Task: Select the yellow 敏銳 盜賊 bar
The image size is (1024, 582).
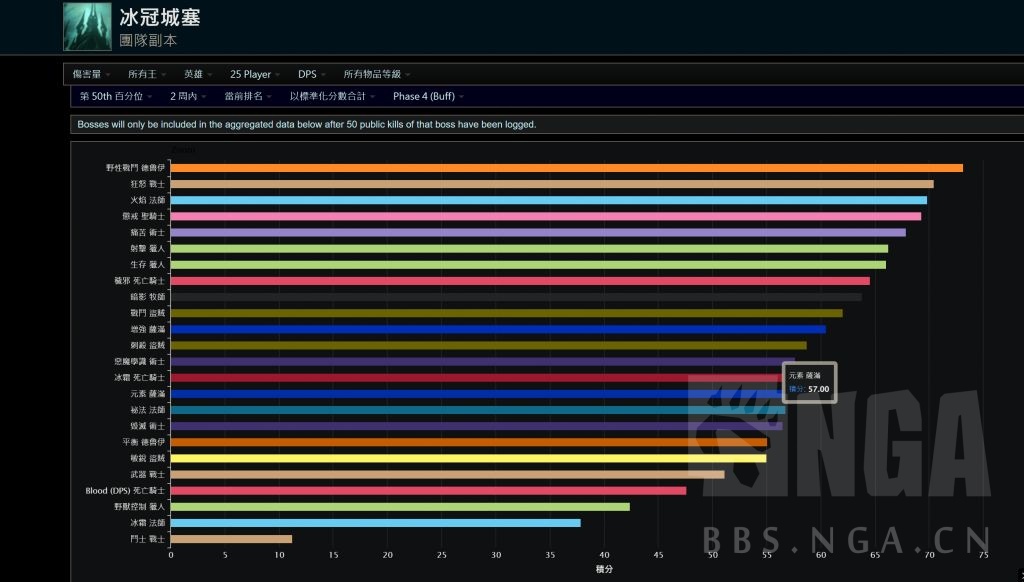Action: click(468, 458)
